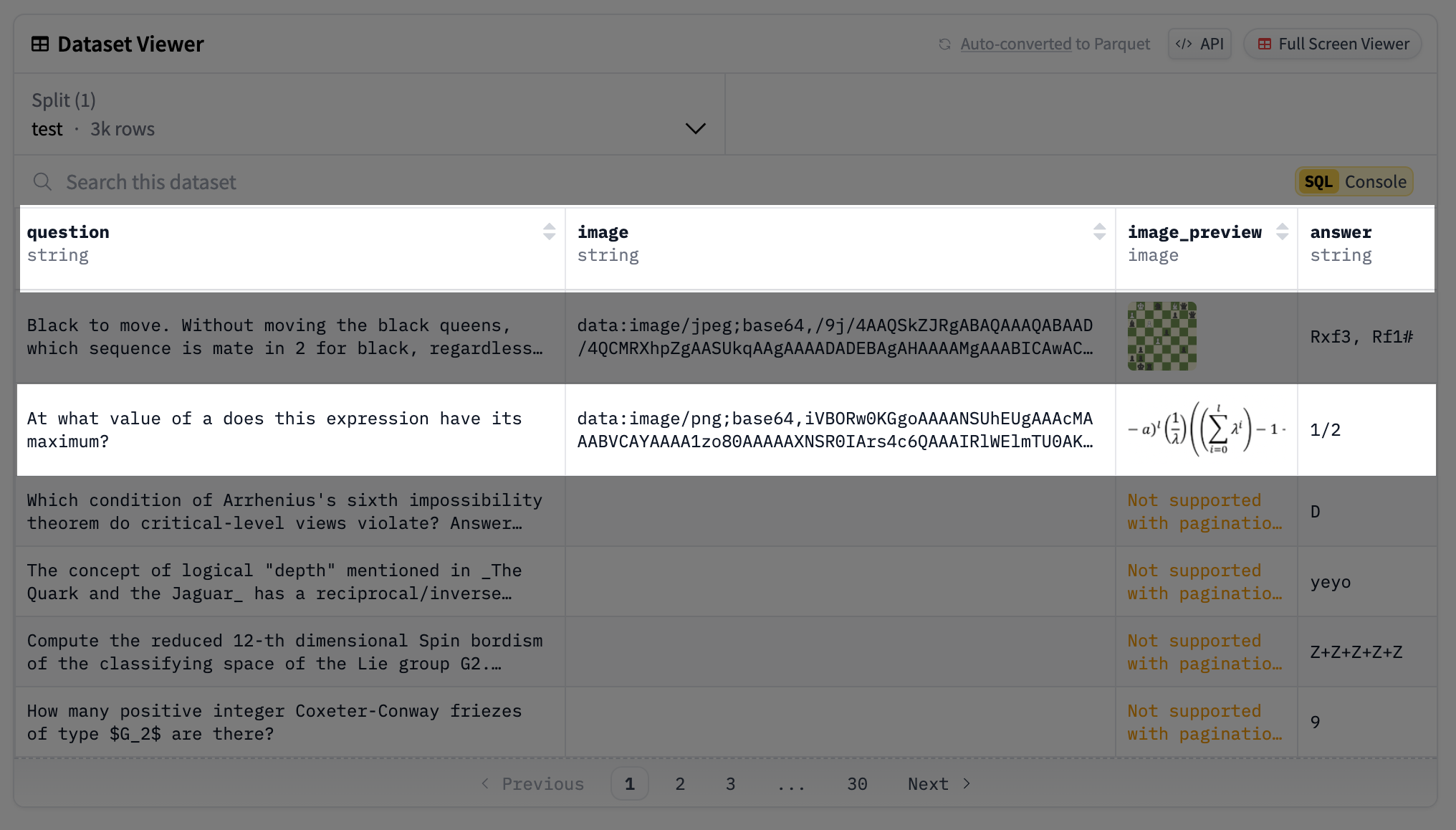Click the Next page chevron arrow

coord(967,783)
